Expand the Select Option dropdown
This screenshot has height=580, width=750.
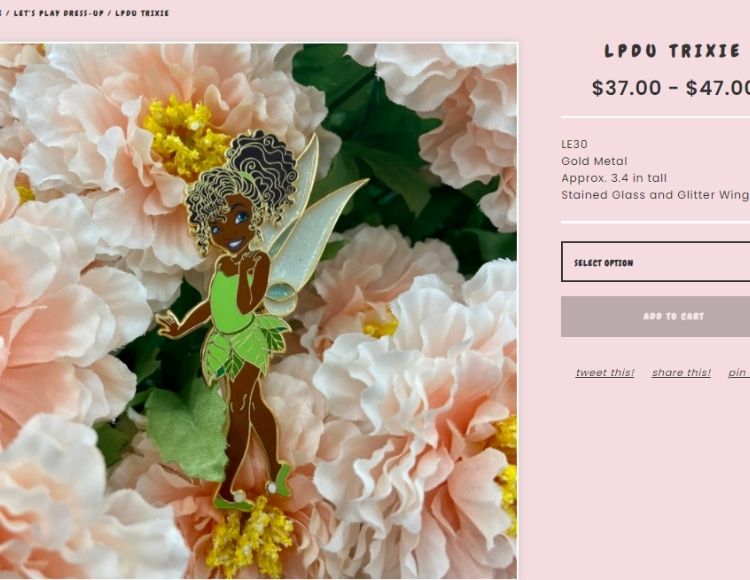tap(655, 262)
